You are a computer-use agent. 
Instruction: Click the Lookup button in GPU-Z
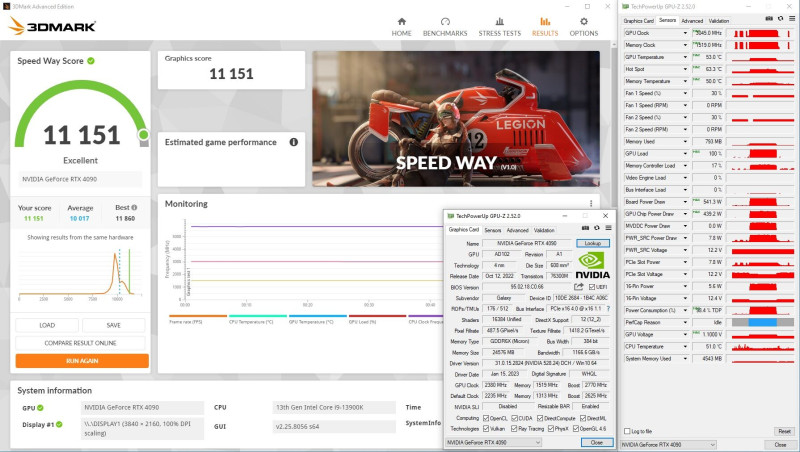pos(593,243)
